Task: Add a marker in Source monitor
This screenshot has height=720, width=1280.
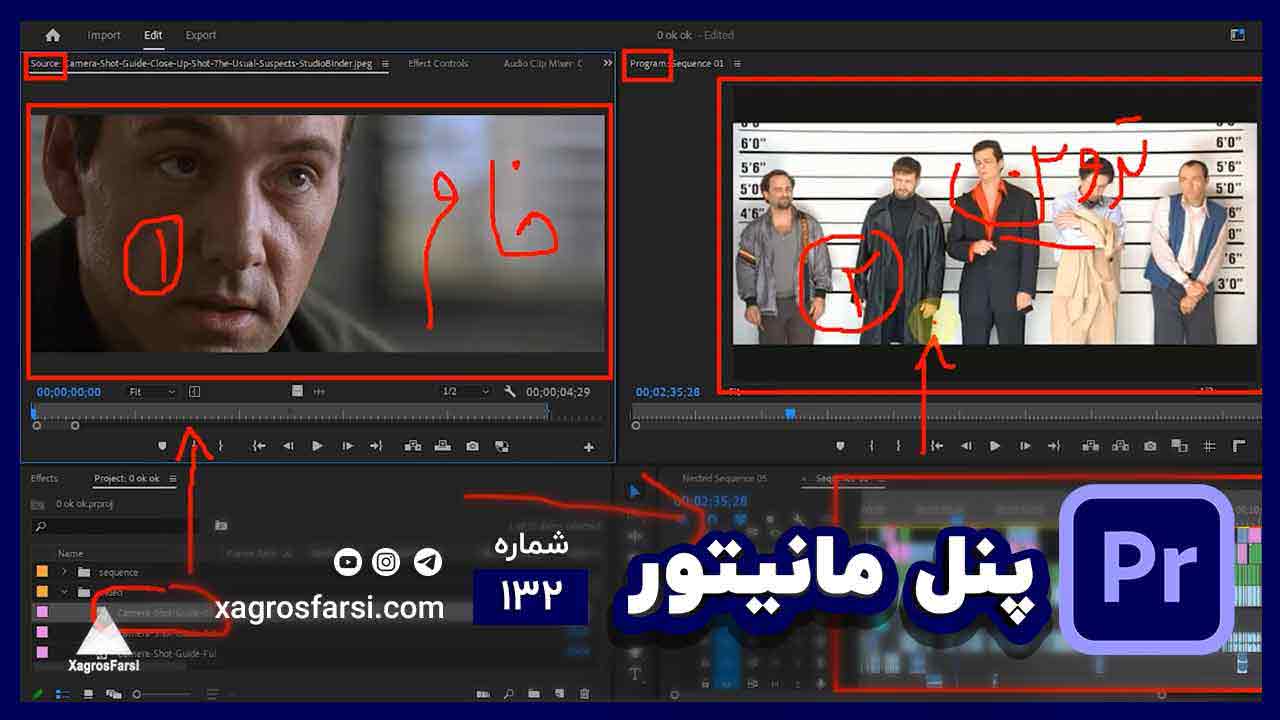Action: (163, 446)
